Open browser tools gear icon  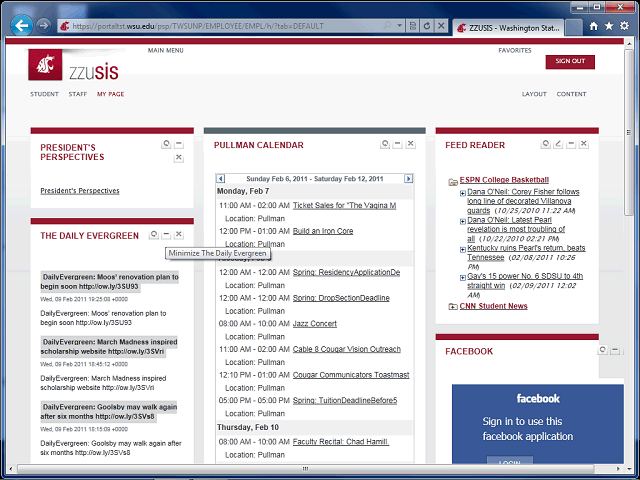tap(624, 26)
